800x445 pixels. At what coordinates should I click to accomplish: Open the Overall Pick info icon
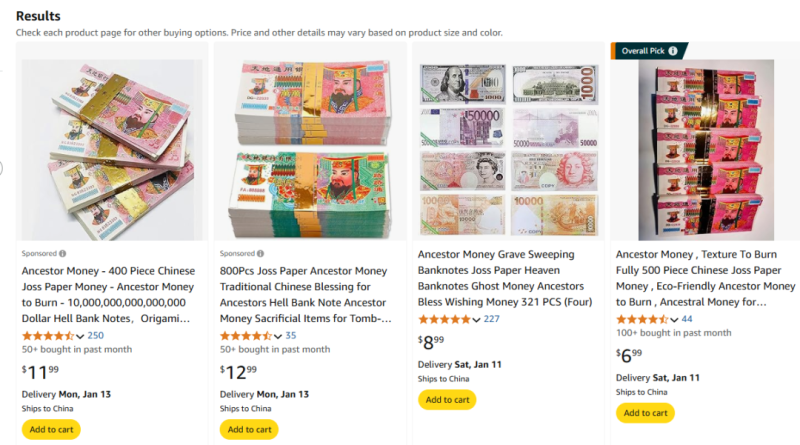(673, 51)
